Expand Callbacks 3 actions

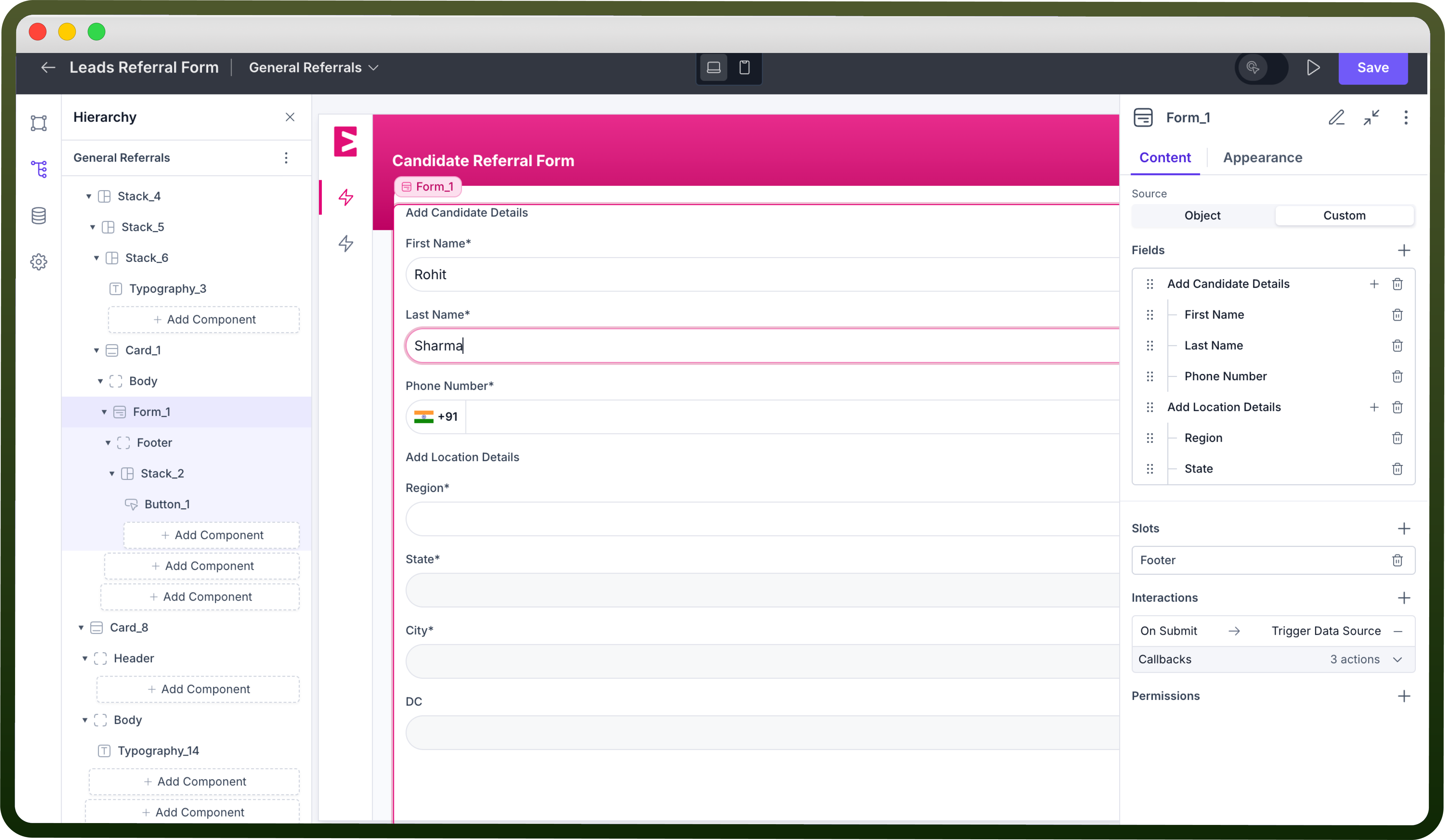pos(1398,659)
